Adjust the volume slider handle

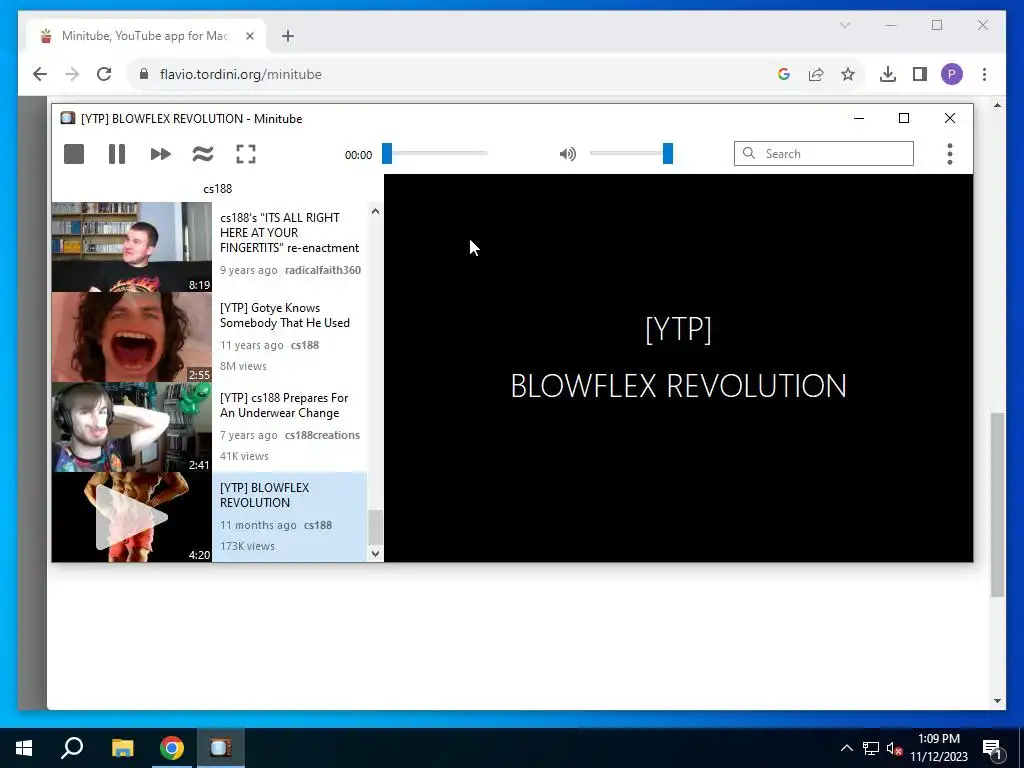coord(667,153)
